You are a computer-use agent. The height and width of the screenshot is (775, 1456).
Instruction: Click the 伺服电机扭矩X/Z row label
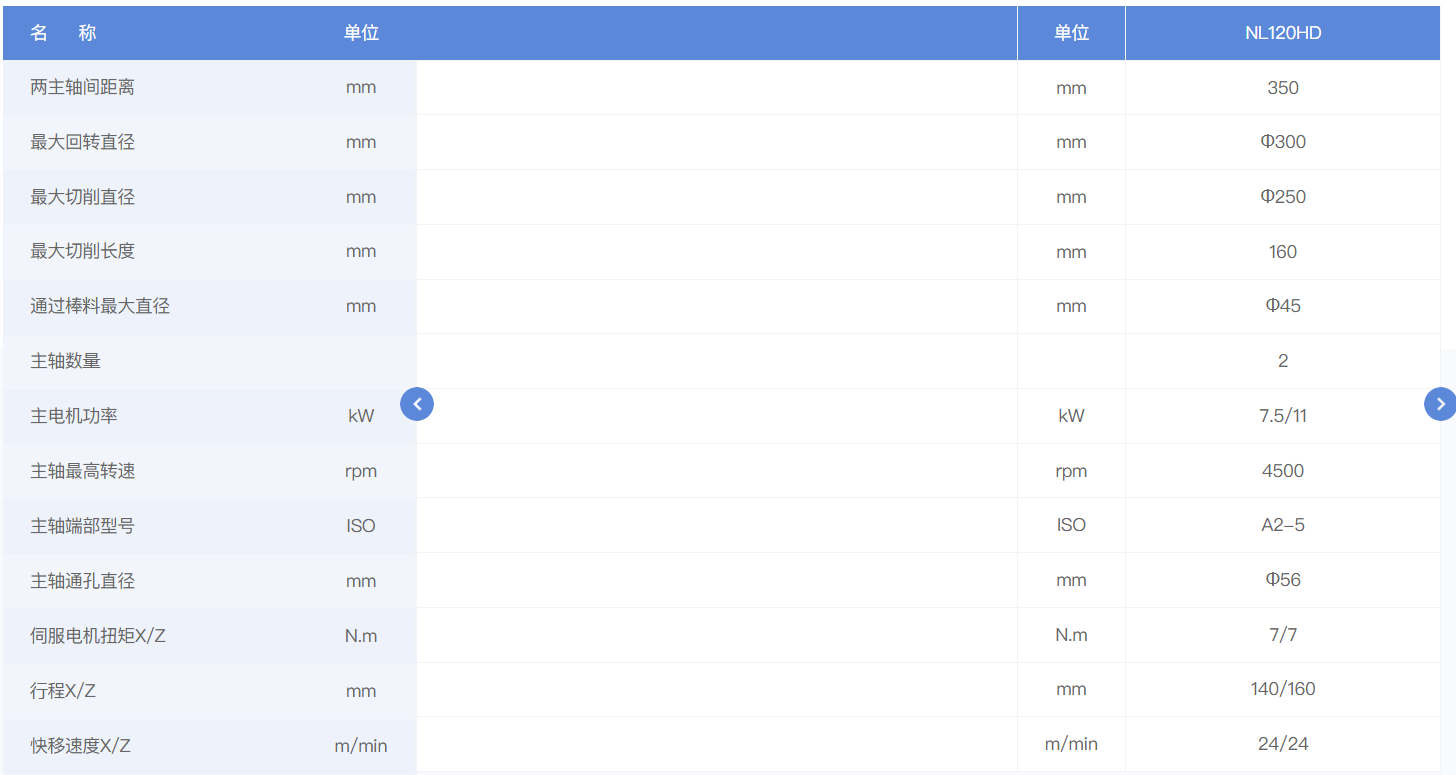pyautogui.click(x=98, y=635)
